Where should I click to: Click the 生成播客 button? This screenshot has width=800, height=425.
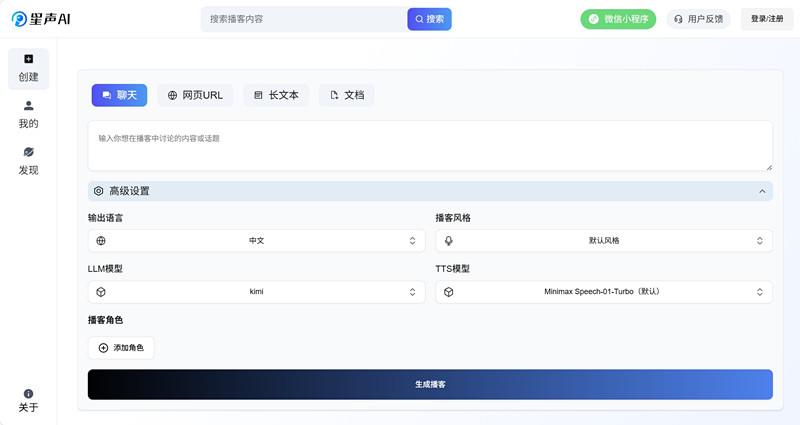[x=430, y=385]
